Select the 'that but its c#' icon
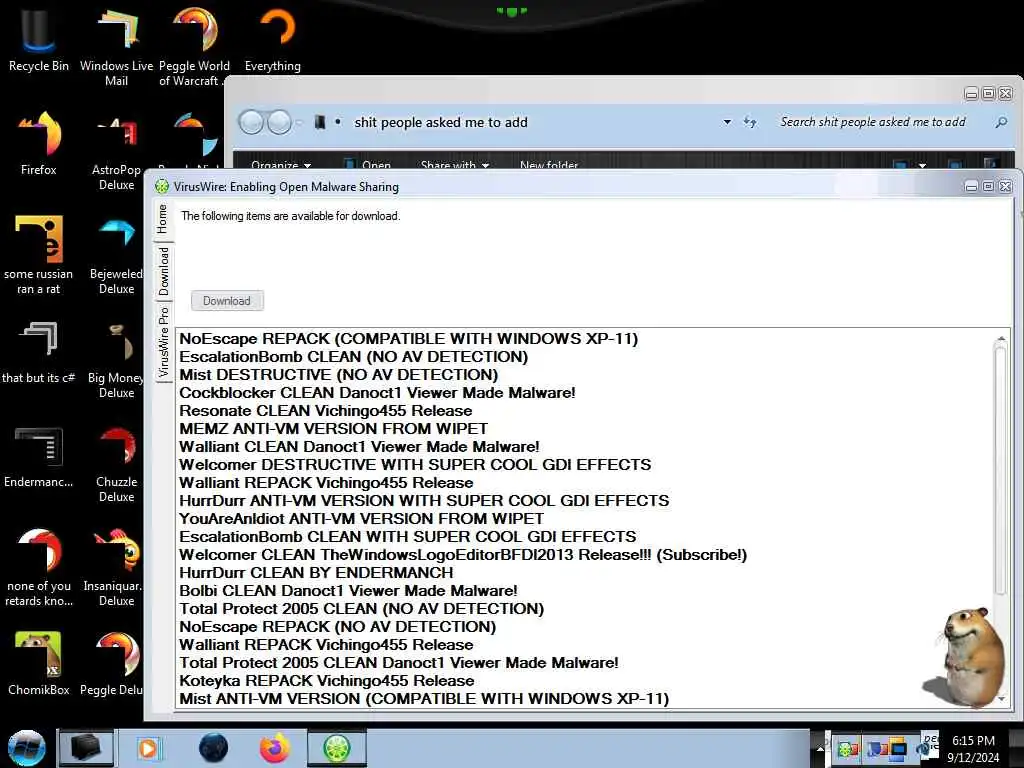The height and width of the screenshot is (768, 1024). point(39,351)
